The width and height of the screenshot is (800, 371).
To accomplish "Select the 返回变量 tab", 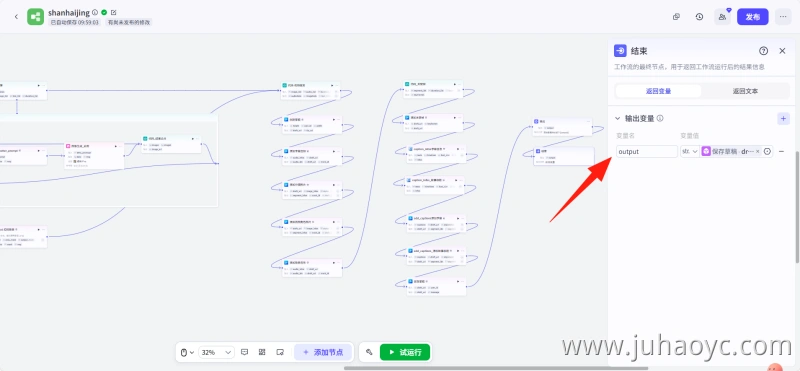I will tap(658, 91).
